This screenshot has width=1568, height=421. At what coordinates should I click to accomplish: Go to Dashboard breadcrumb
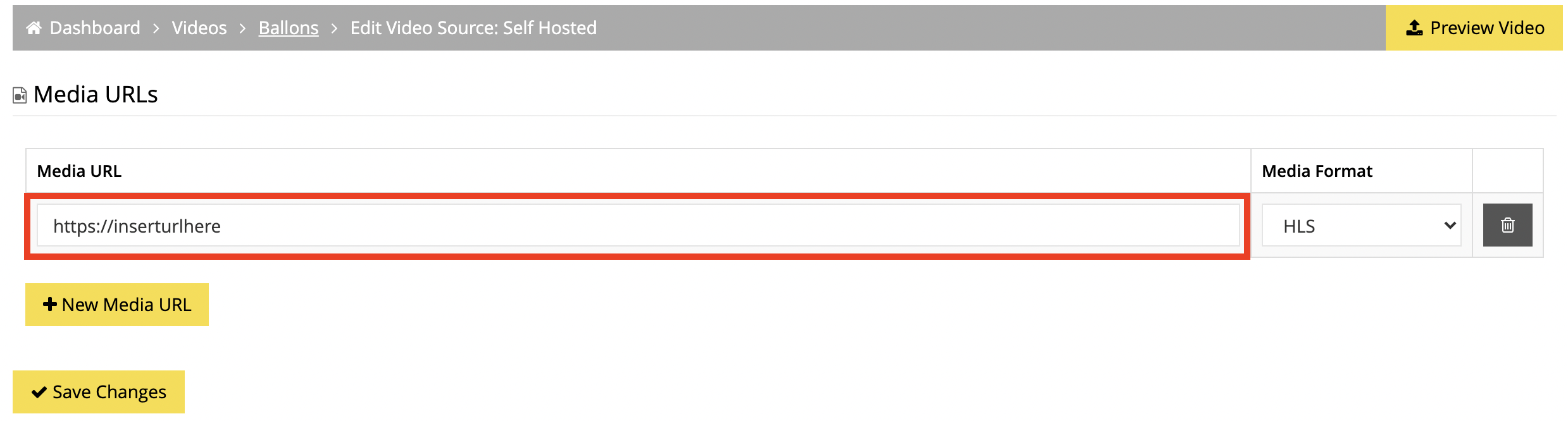point(95,28)
